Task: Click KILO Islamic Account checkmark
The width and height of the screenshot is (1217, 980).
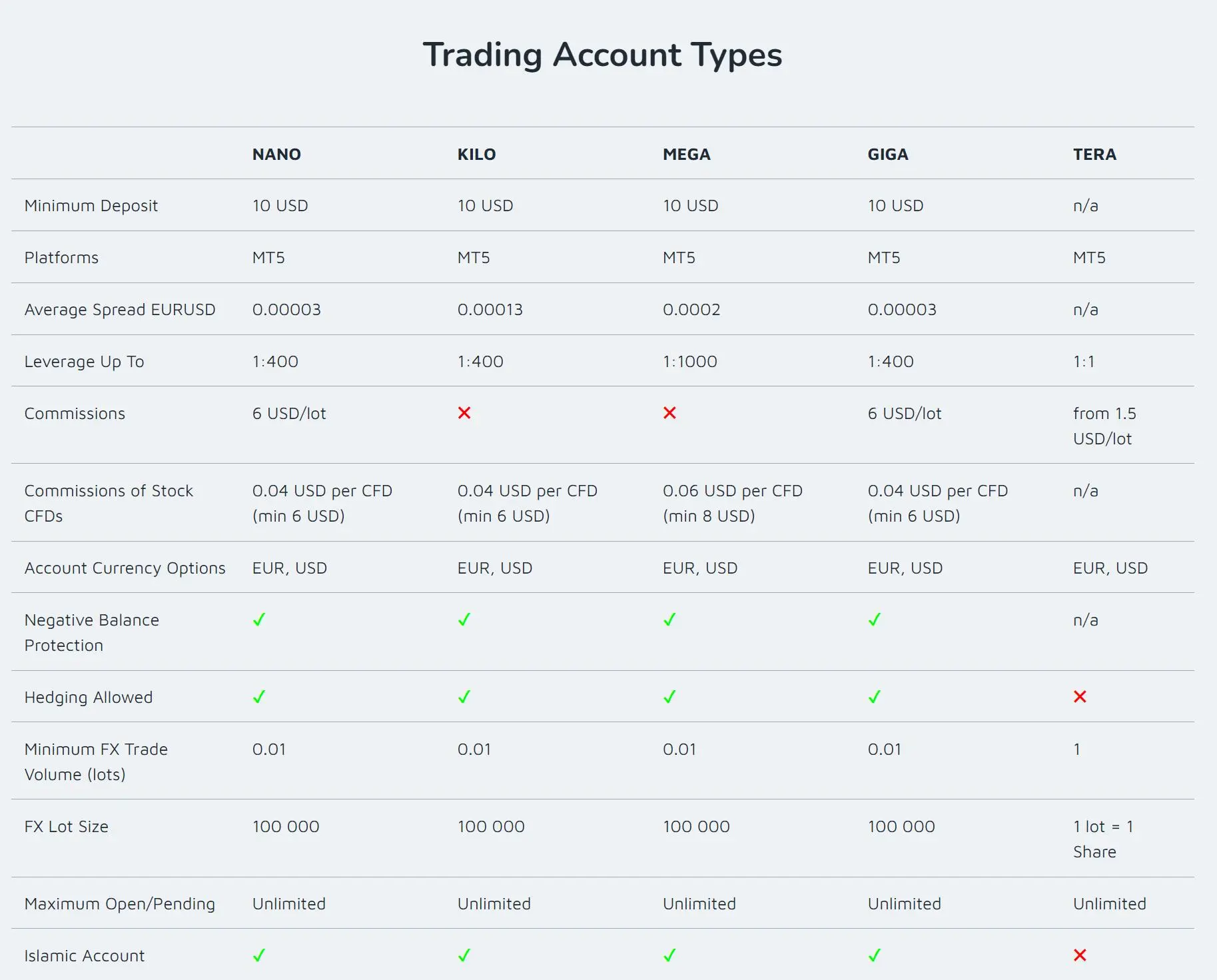Action: [464, 955]
